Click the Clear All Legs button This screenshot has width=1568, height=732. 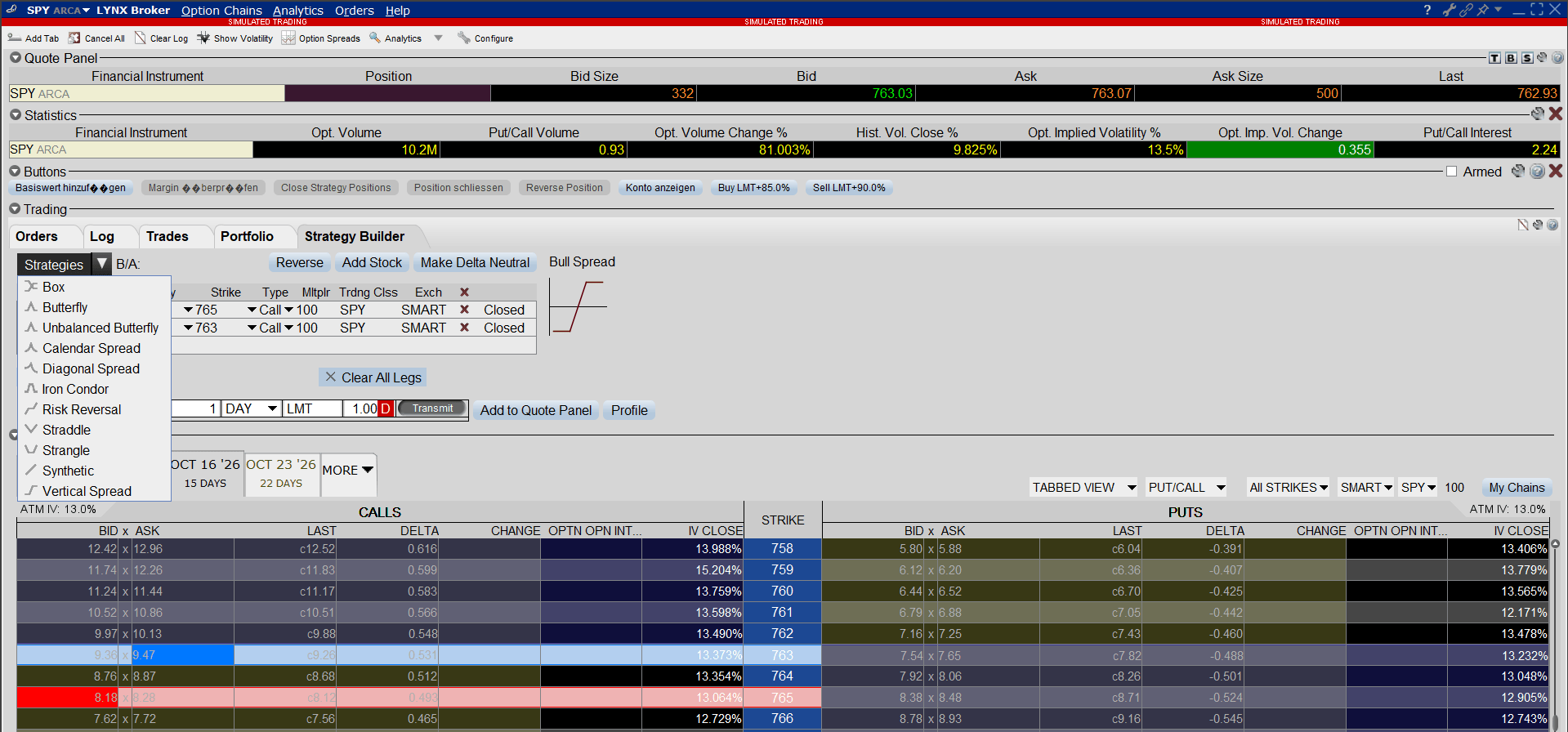(373, 377)
